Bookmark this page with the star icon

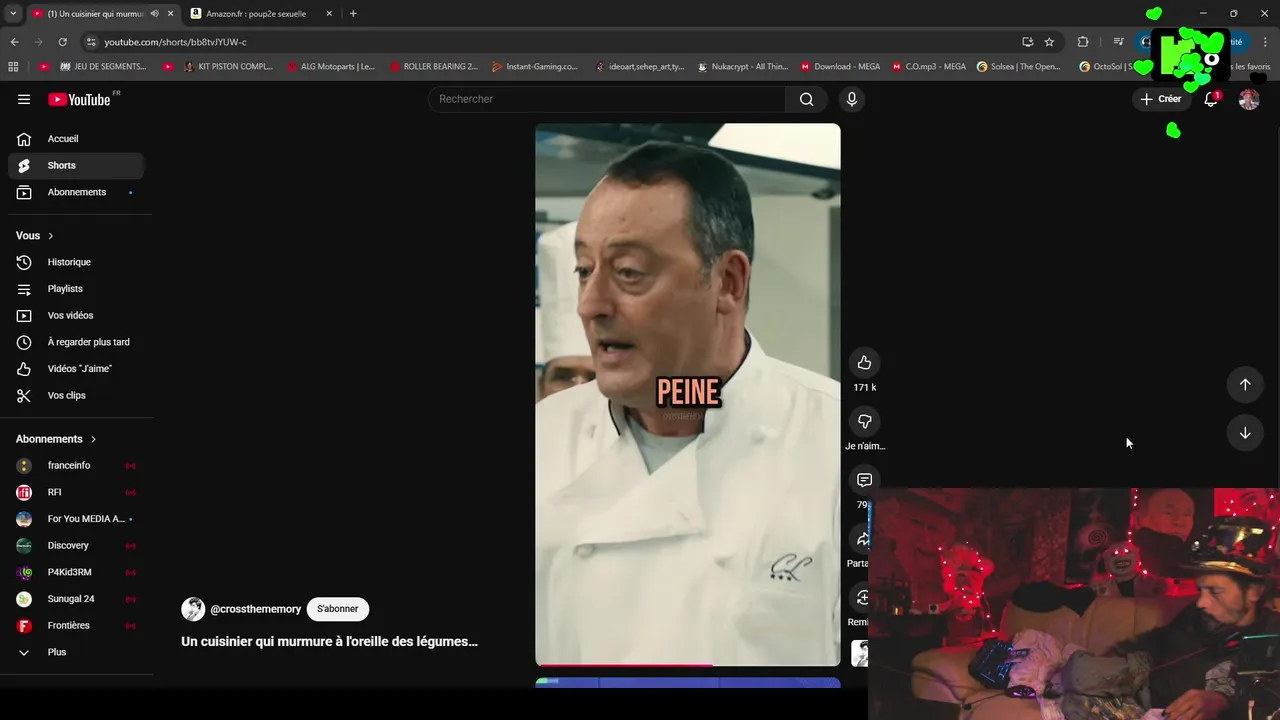[x=1049, y=42]
